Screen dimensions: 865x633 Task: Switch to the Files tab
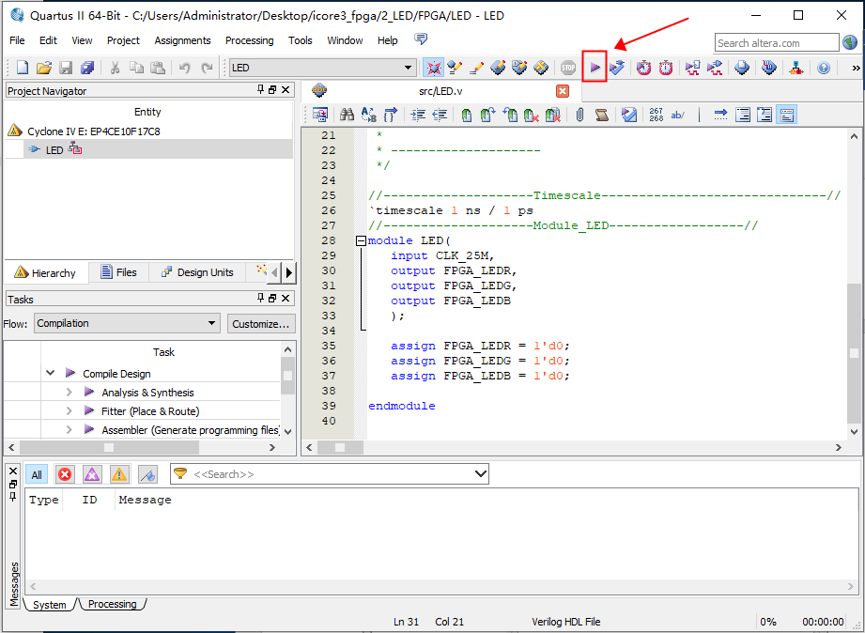117,272
